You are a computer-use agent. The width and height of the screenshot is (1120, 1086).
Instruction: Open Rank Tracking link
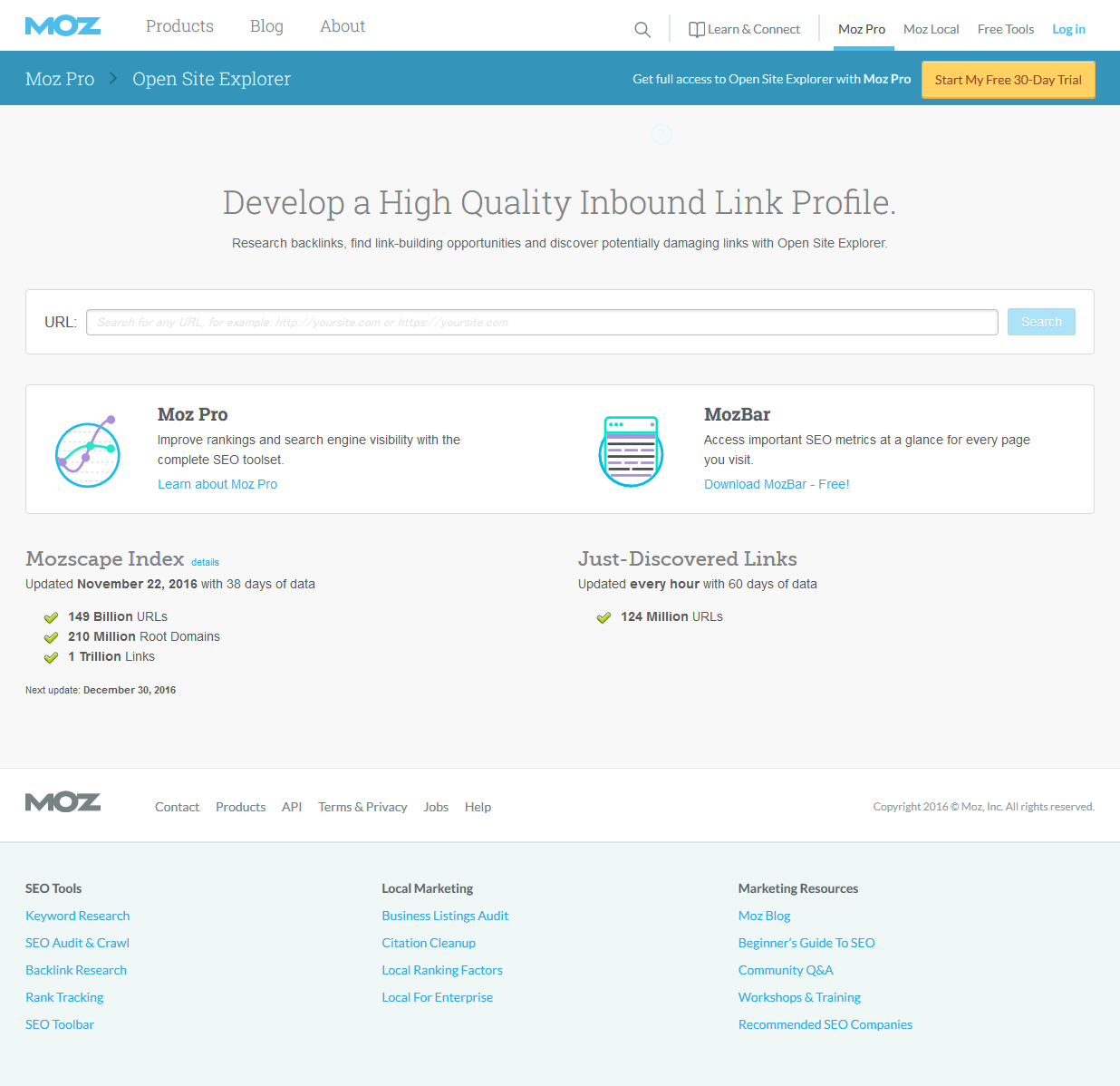[x=64, y=997]
